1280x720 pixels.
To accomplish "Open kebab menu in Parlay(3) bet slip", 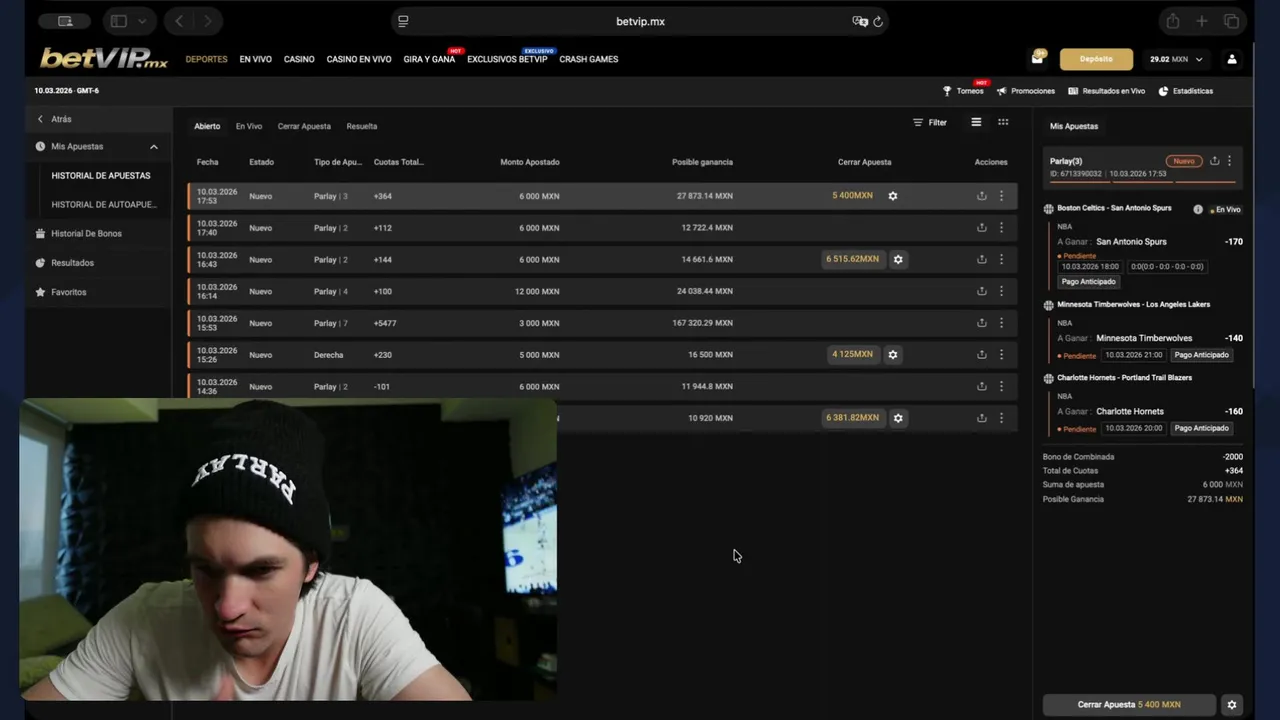I will tap(1229, 161).
